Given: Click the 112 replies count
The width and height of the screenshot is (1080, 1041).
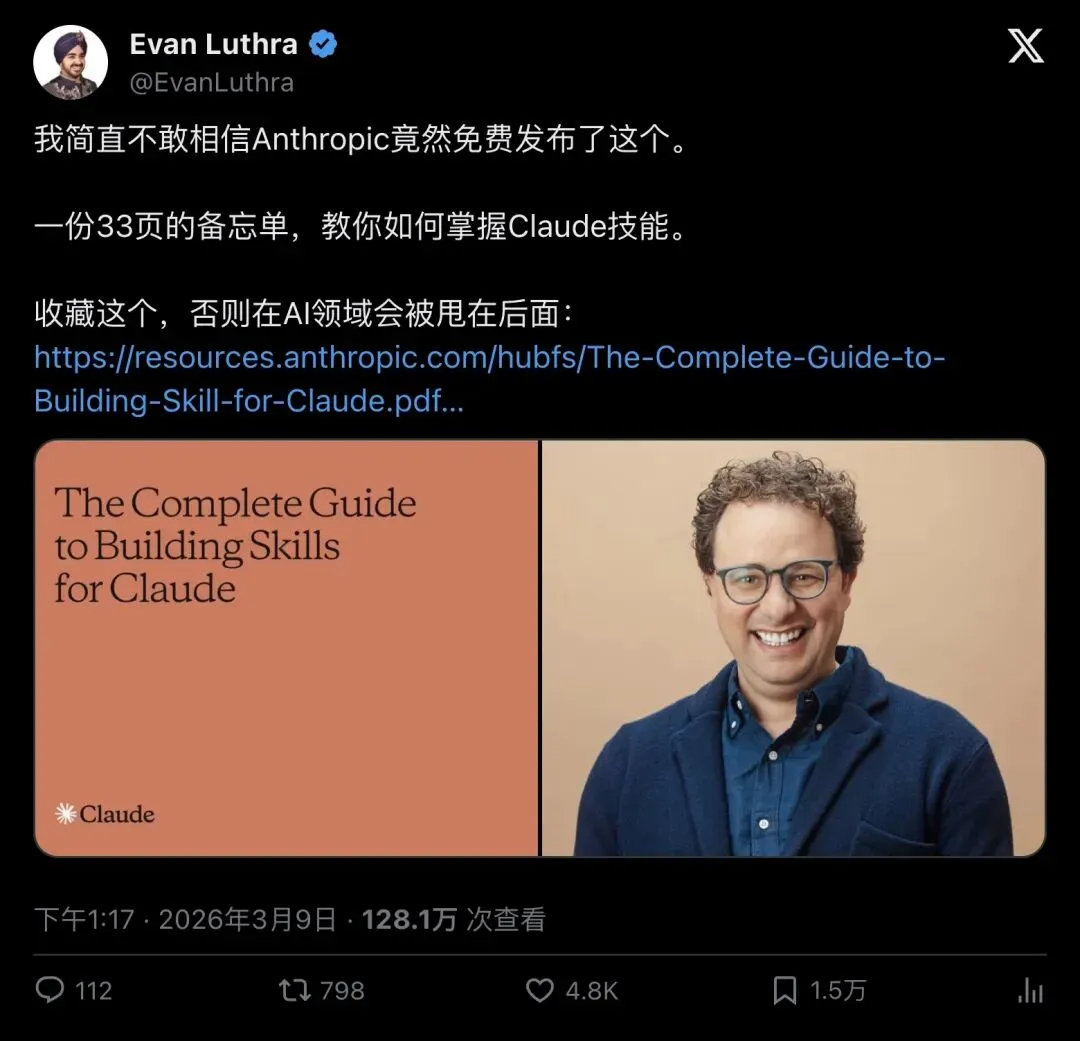Looking at the screenshot, I should [93, 991].
